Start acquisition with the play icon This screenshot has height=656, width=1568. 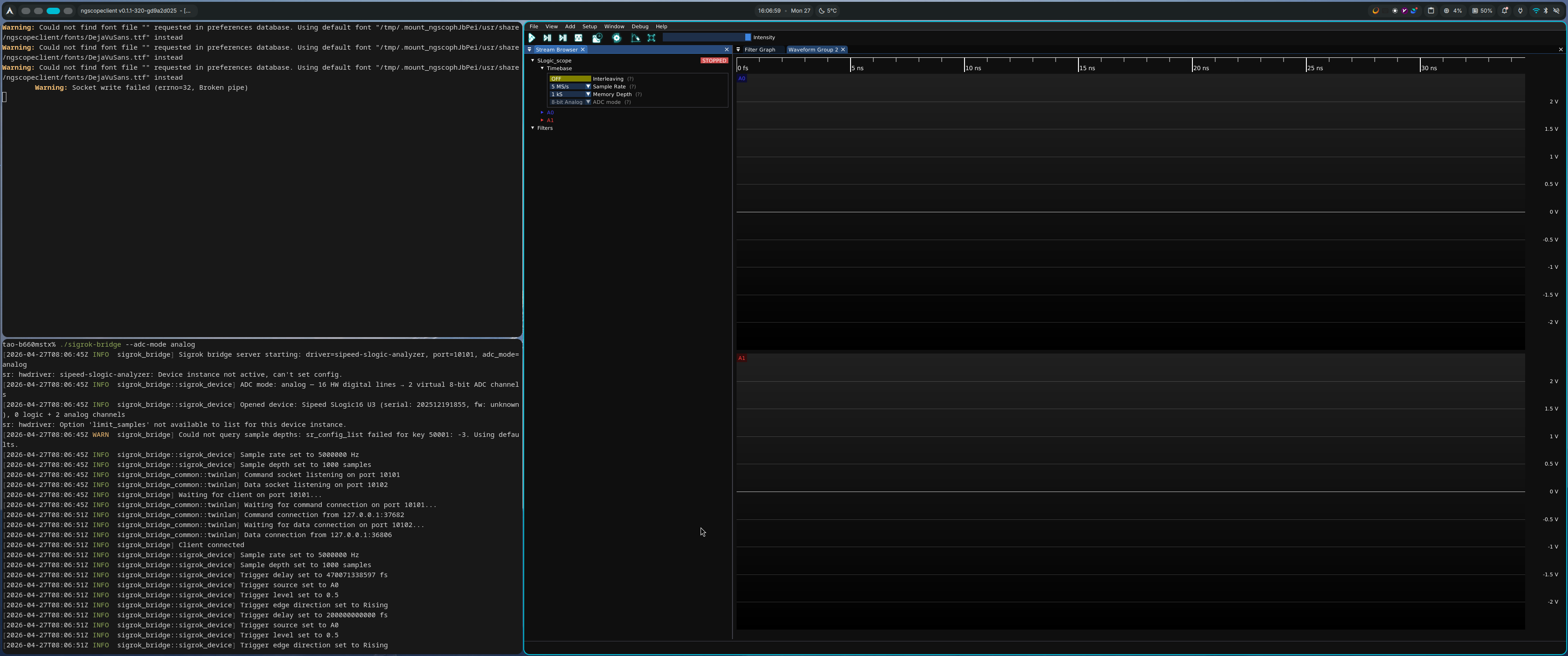[x=531, y=38]
